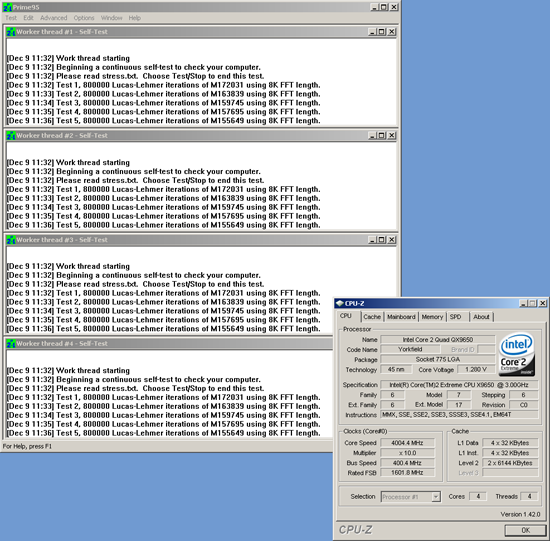The width and height of the screenshot is (550, 541).
Task: Click the Core Speed value 4004.4 MHz
Action: [407, 443]
